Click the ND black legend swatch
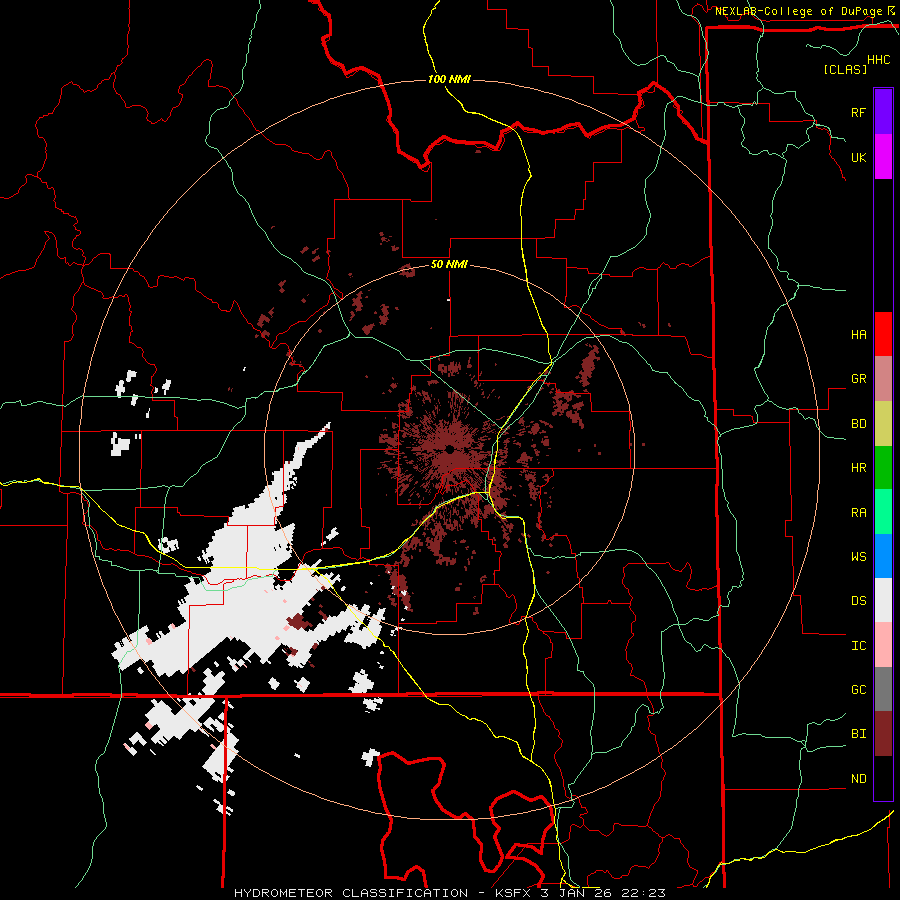 883,778
